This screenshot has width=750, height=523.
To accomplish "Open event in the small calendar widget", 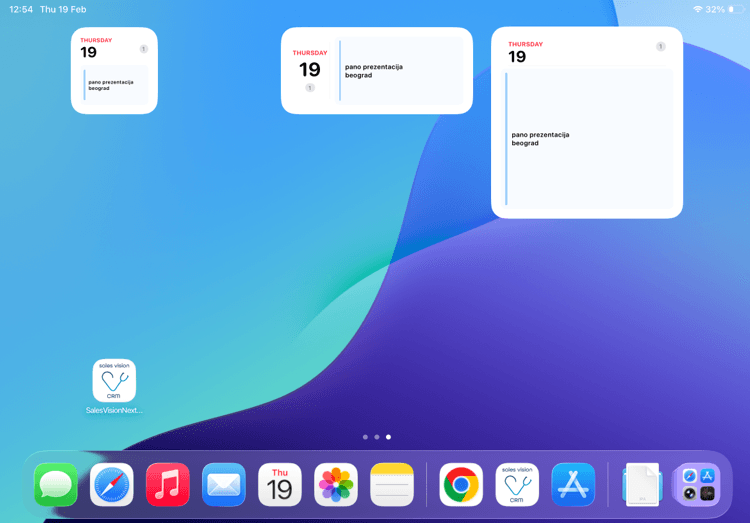I will [115, 85].
